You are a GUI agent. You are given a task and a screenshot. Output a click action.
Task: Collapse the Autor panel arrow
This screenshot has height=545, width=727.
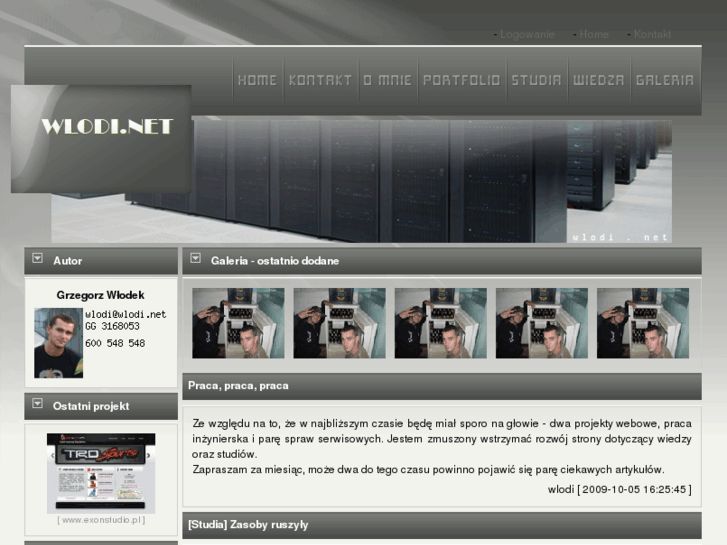[x=38, y=258]
